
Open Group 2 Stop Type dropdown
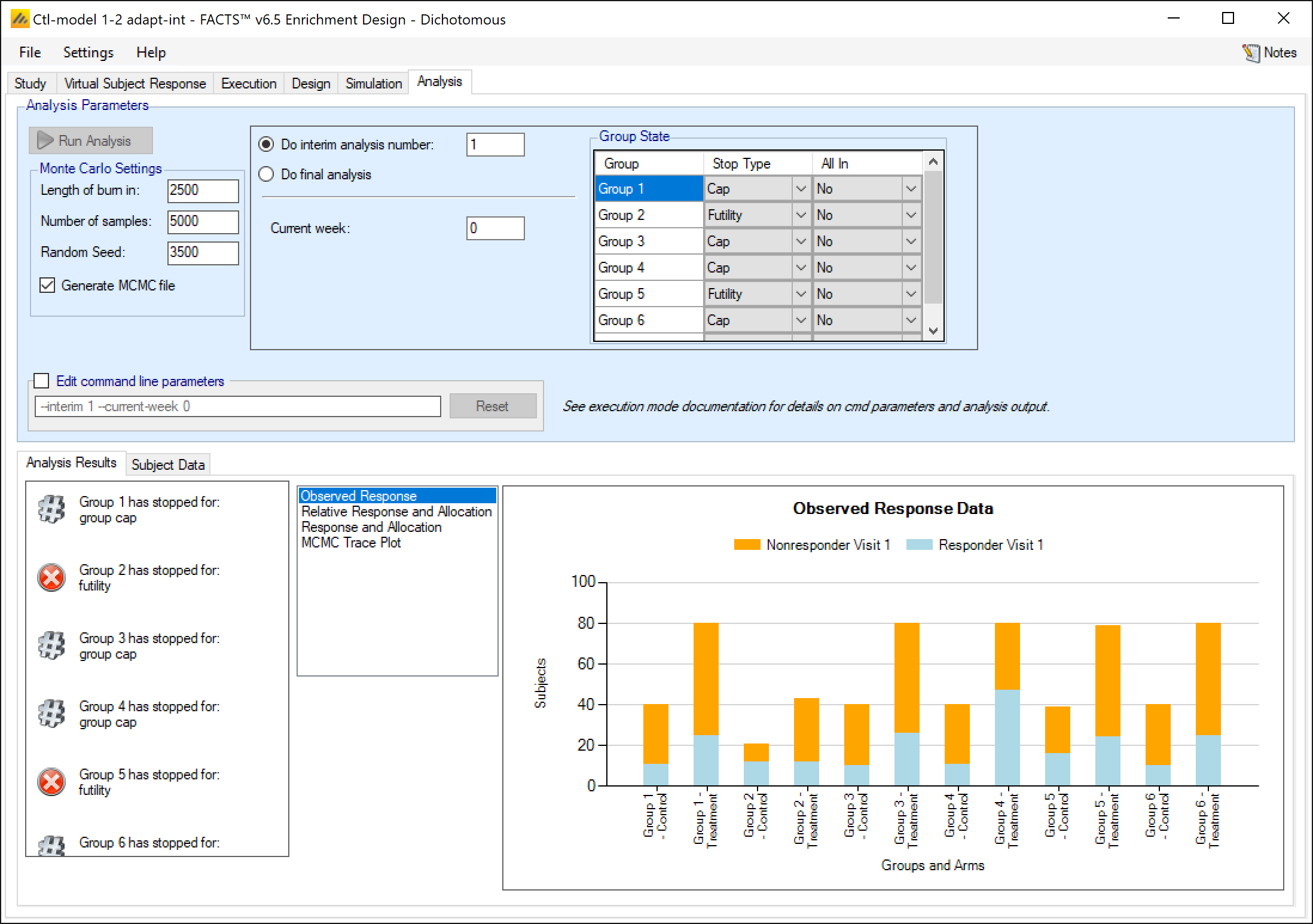pos(801,215)
